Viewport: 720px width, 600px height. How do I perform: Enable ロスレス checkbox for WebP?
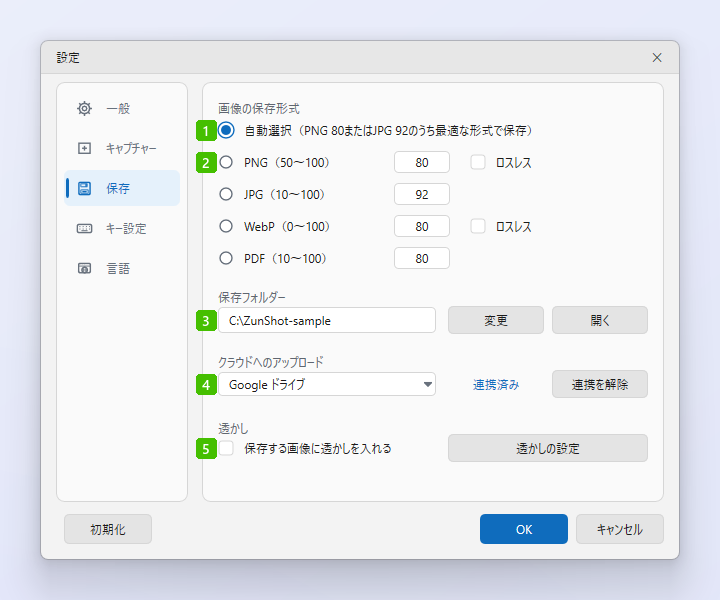pos(478,226)
